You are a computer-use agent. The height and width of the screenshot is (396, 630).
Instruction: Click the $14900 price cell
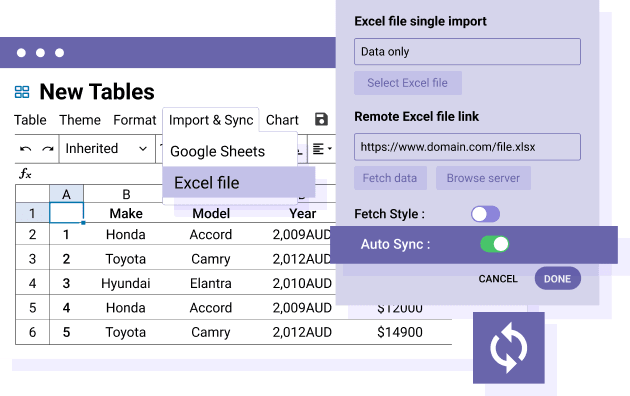point(400,332)
